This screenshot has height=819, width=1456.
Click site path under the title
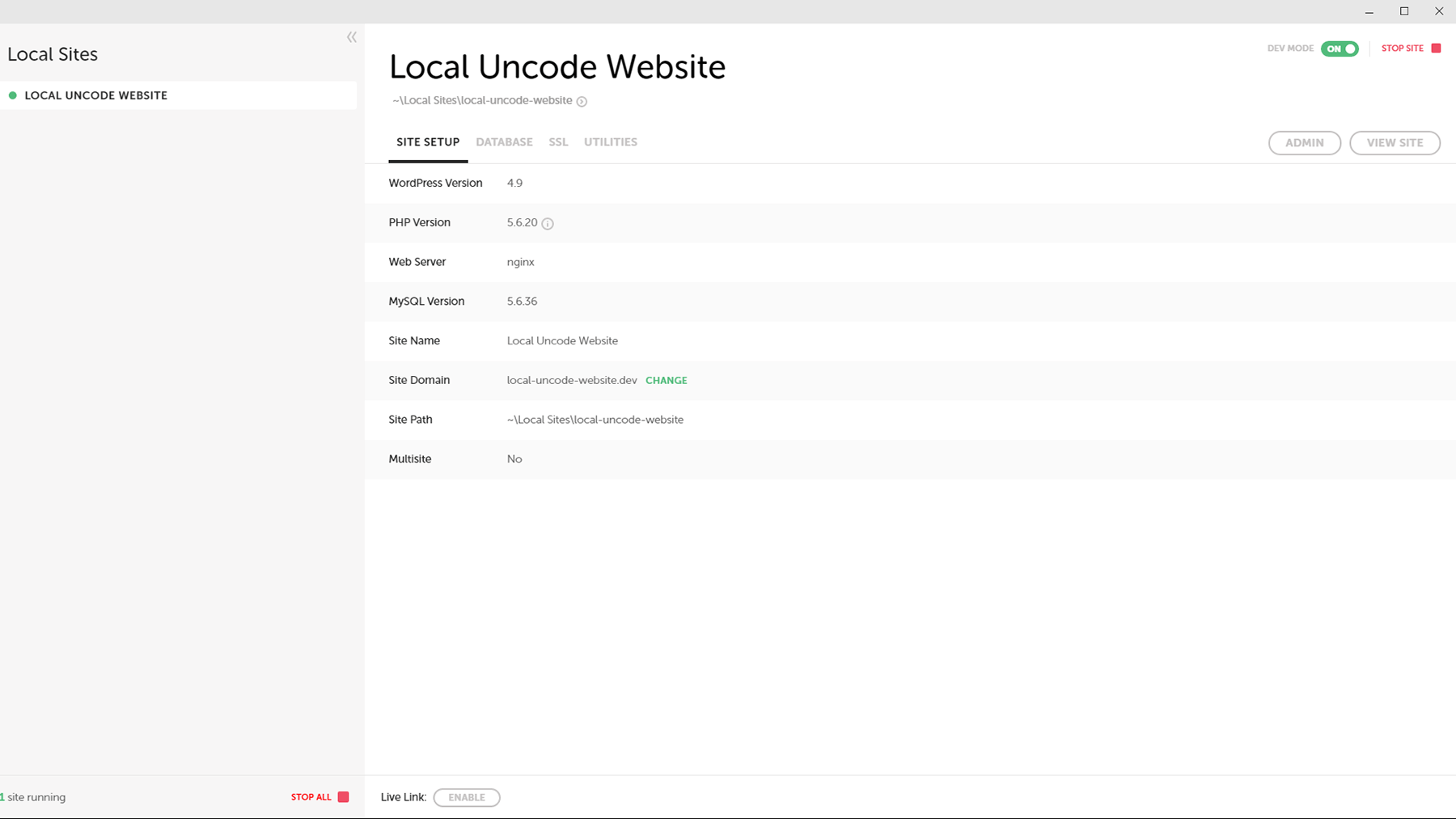coord(482,101)
